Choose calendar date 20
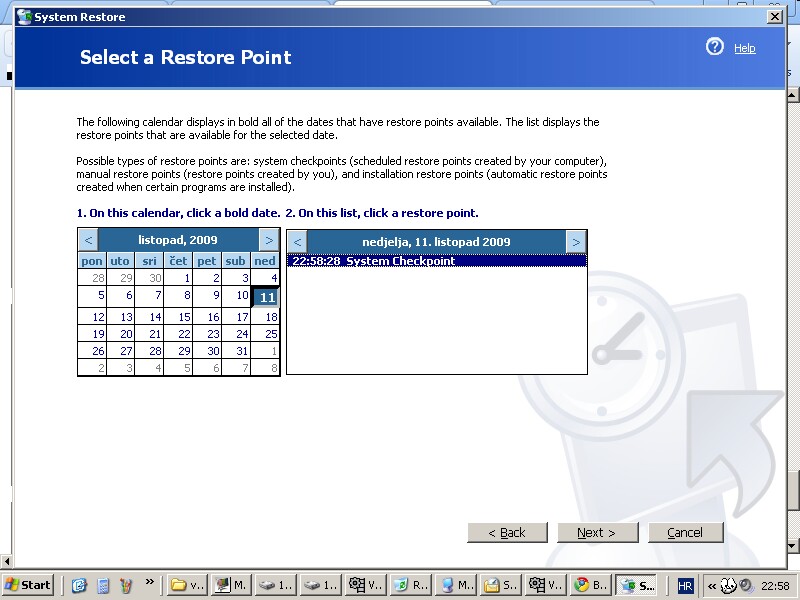 120,334
